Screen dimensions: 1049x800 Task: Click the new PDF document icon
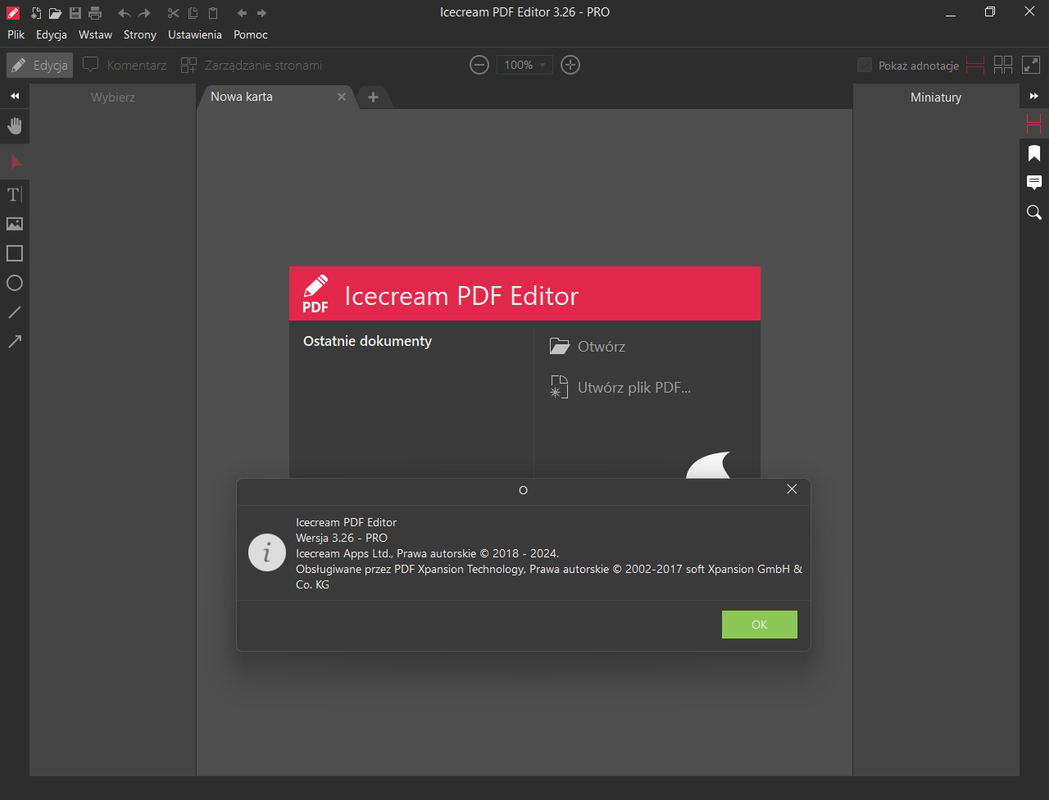35,13
